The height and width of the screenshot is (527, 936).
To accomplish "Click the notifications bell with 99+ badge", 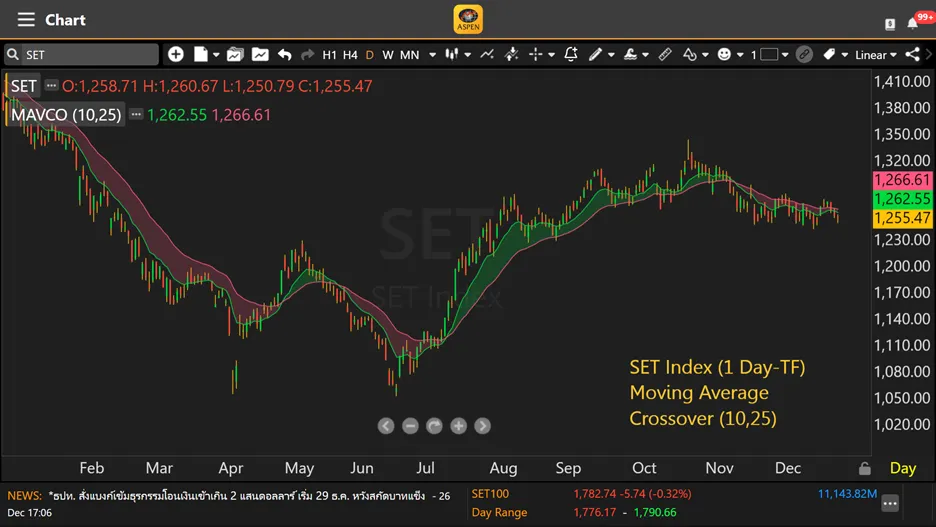I will point(914,22).
